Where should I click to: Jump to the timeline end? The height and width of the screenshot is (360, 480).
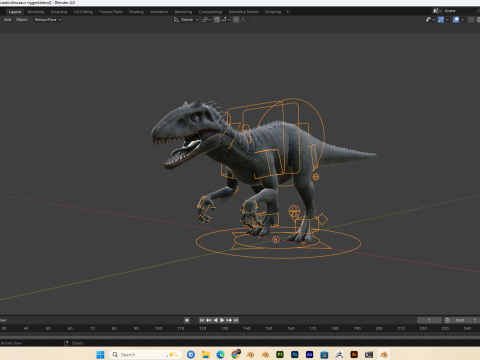(236, 320)
